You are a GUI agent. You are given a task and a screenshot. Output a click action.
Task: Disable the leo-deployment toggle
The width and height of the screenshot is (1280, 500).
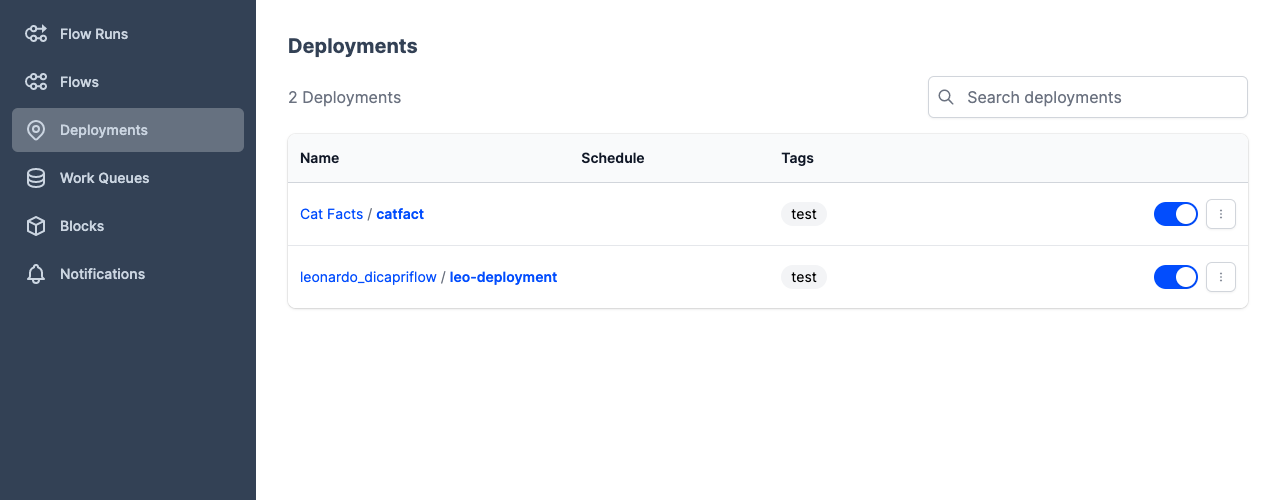click(x=1176, y=277)
